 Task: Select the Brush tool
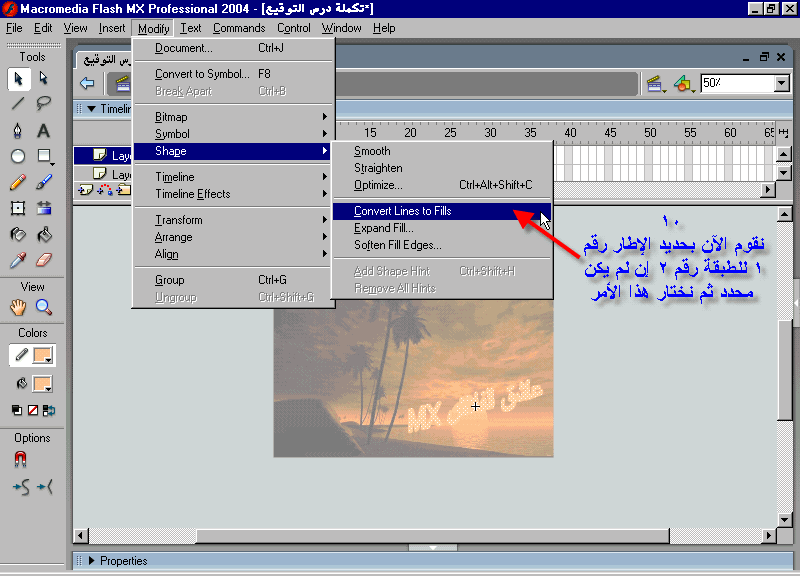coord(44,182)
